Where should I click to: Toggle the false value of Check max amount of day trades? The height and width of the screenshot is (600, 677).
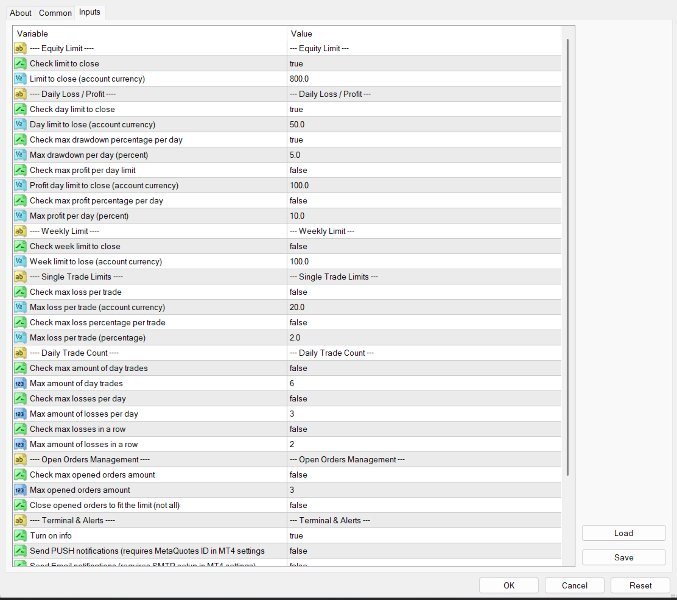[298, 368]
